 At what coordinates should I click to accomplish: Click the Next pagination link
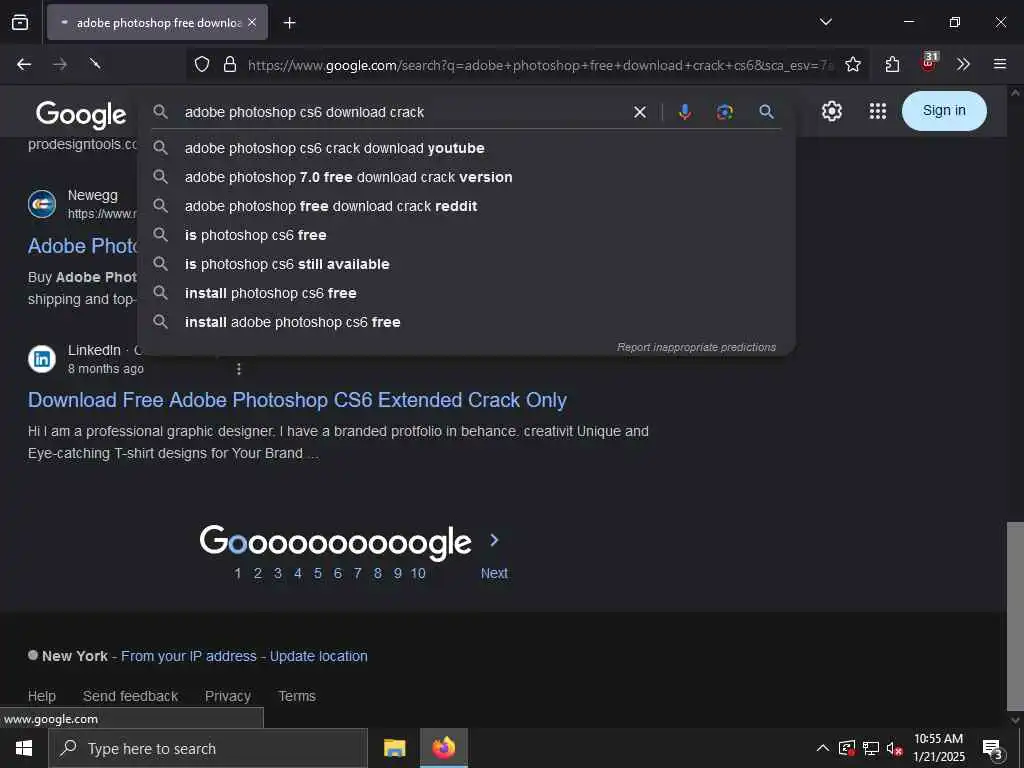coord(494,573)
